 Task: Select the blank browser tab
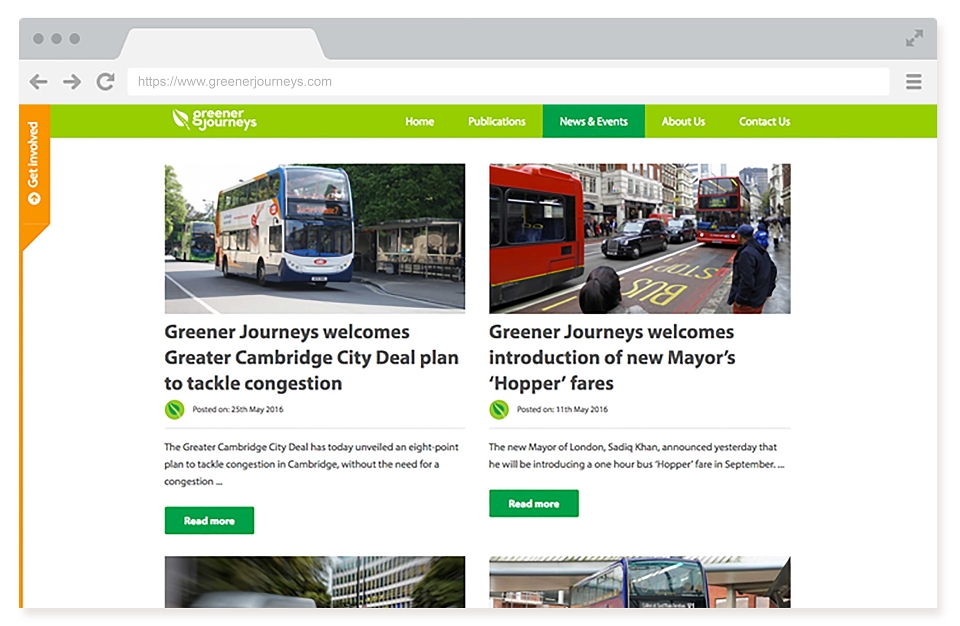coord(223,43)
